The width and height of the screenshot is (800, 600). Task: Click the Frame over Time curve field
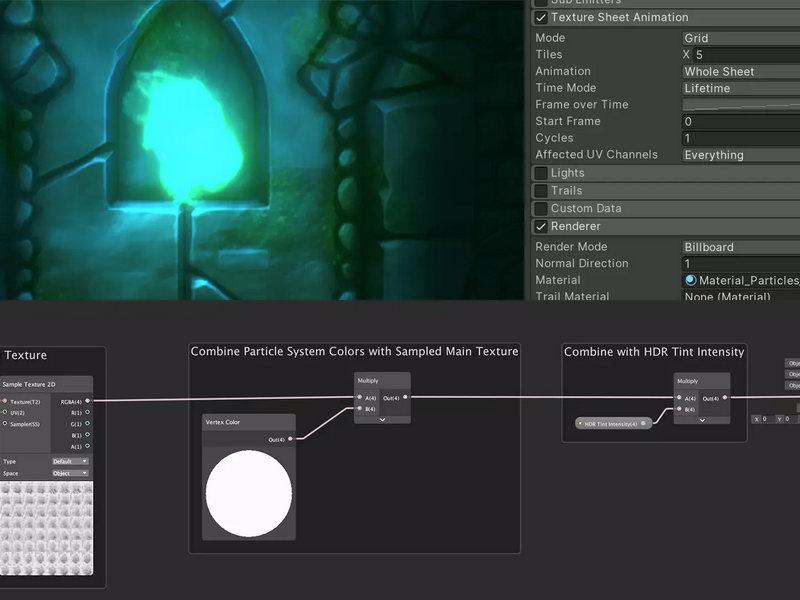741,105
